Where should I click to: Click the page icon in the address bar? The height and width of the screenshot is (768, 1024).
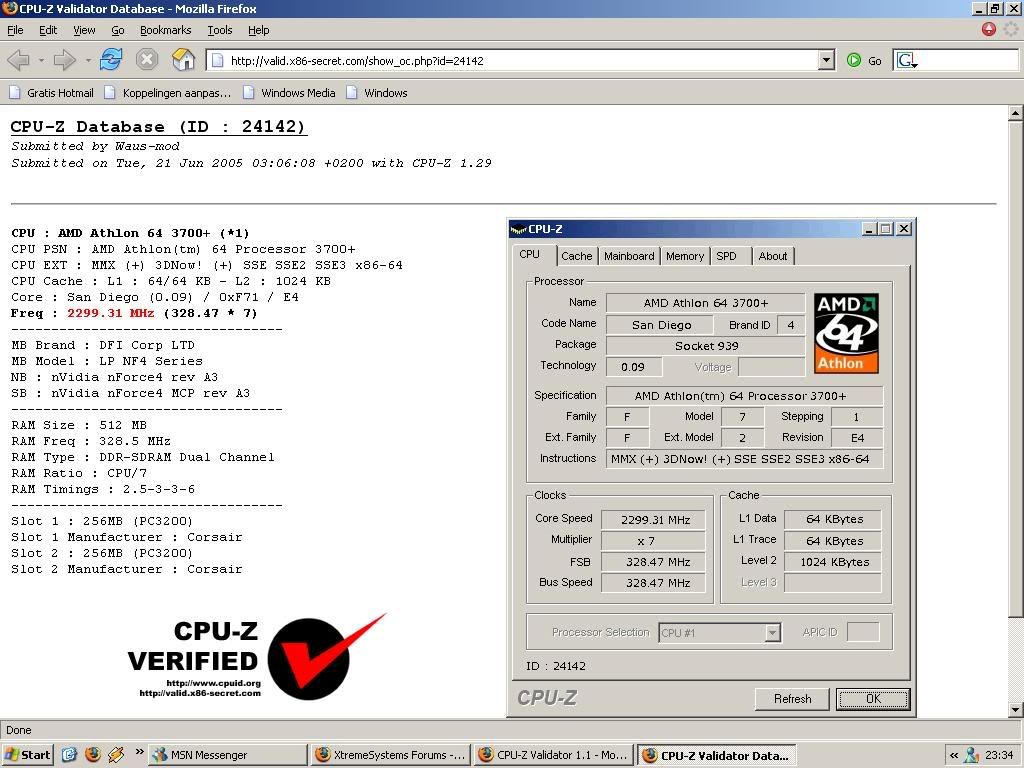217,61
